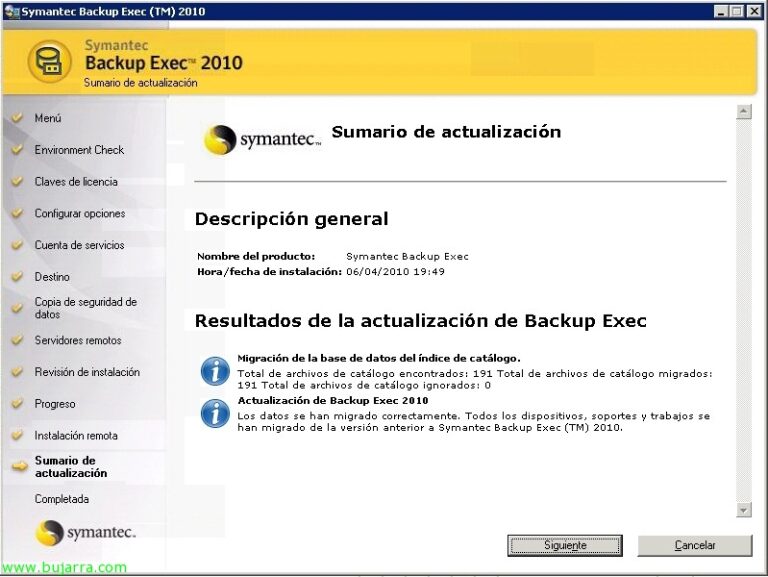This screenshot has width=768, height=577.
Task: Select the Progreso step
Action: click(55, 404)
